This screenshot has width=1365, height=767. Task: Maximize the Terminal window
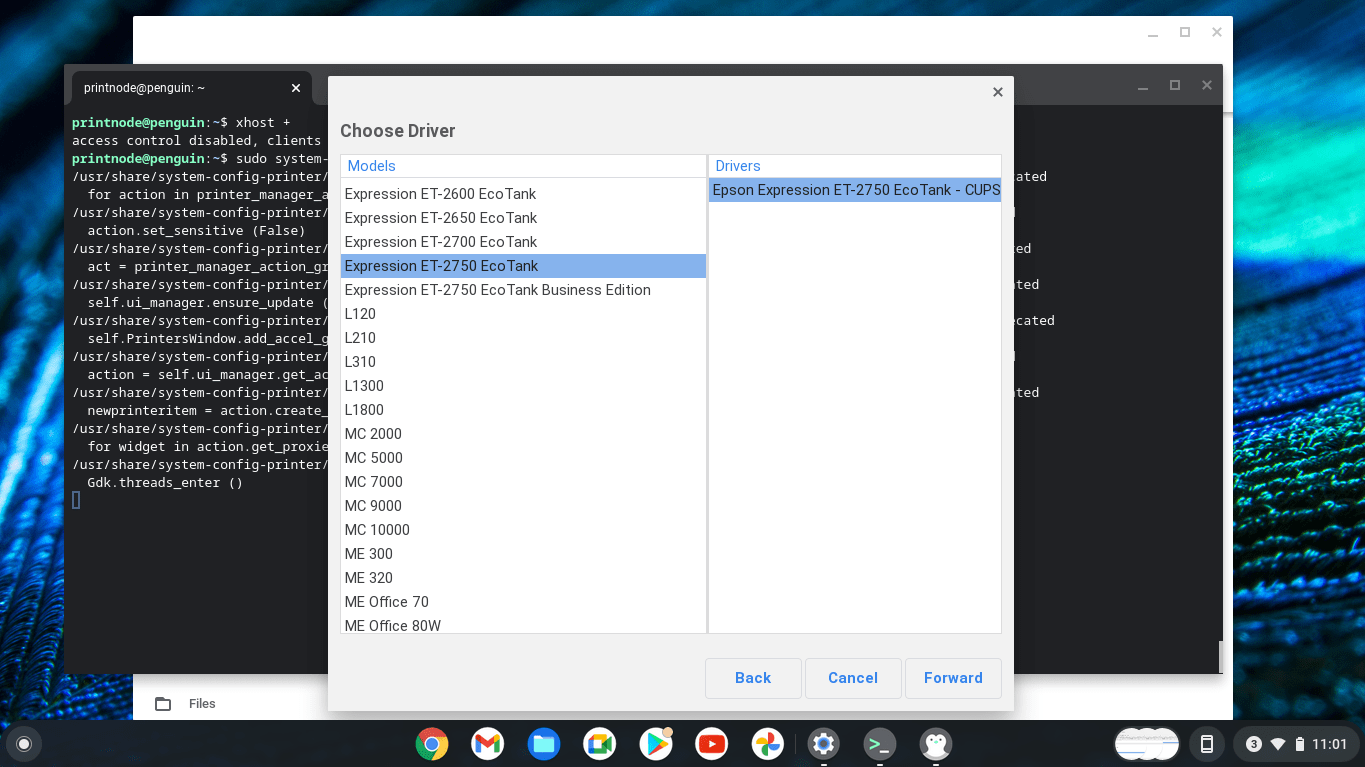coord(1175,85)
